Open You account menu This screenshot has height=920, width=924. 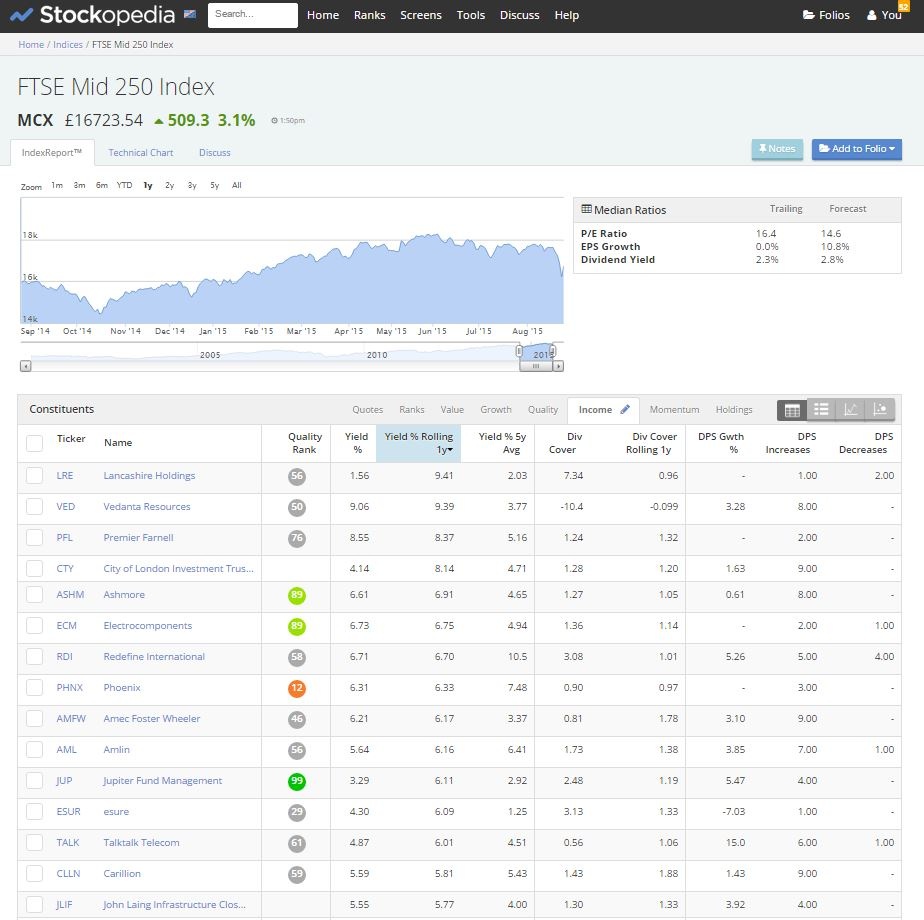[x=885, y=15]
